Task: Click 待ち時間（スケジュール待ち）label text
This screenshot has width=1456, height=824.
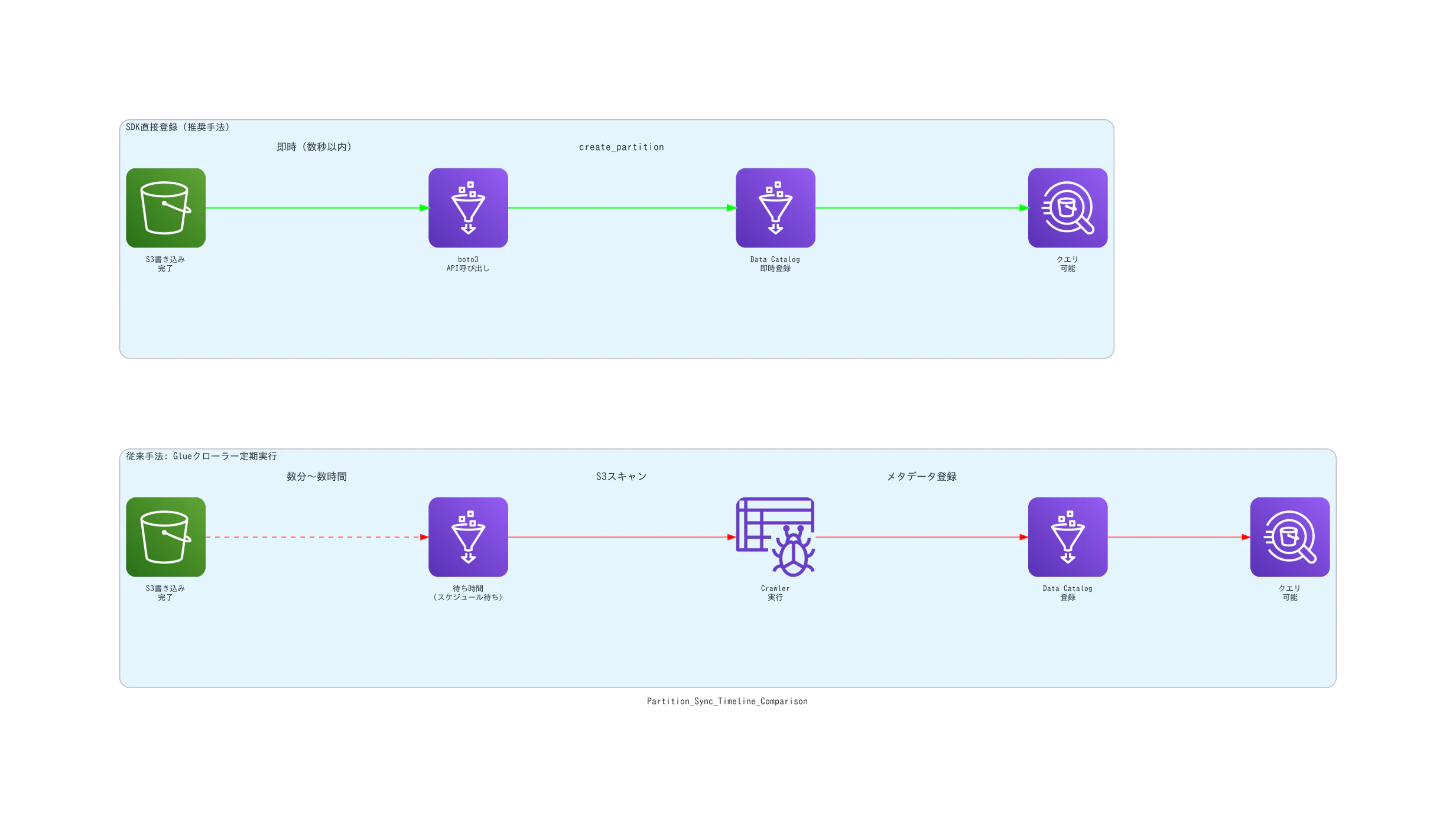Action: pos(468,593)
